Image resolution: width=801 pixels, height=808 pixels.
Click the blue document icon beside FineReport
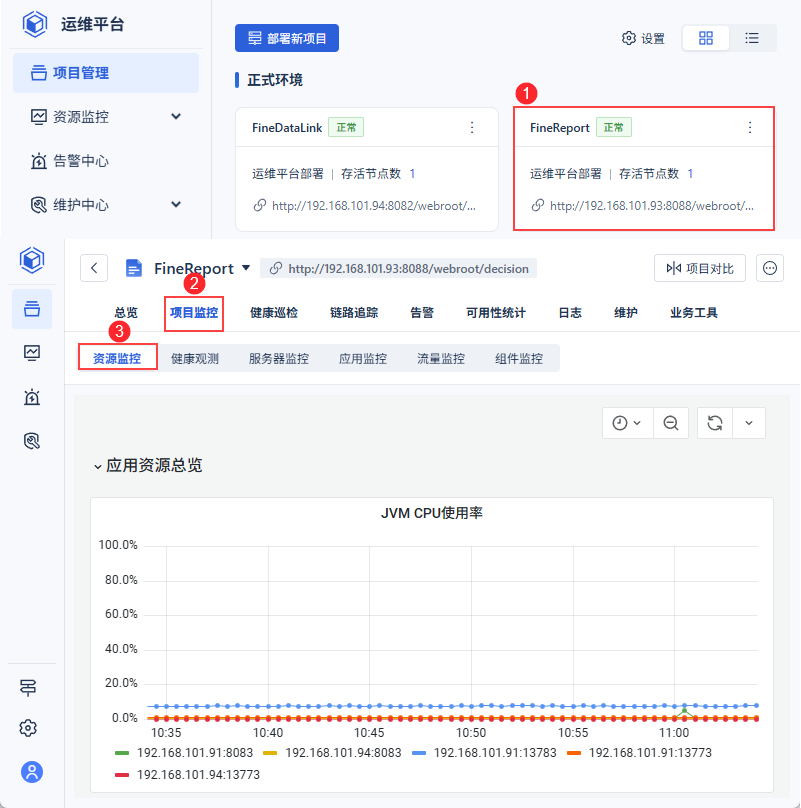point(134,268)
